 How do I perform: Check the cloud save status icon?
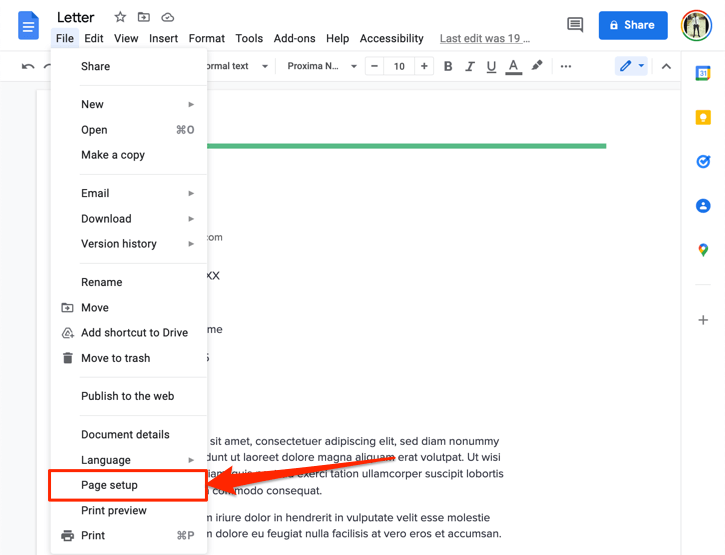(x=167, y=18)
